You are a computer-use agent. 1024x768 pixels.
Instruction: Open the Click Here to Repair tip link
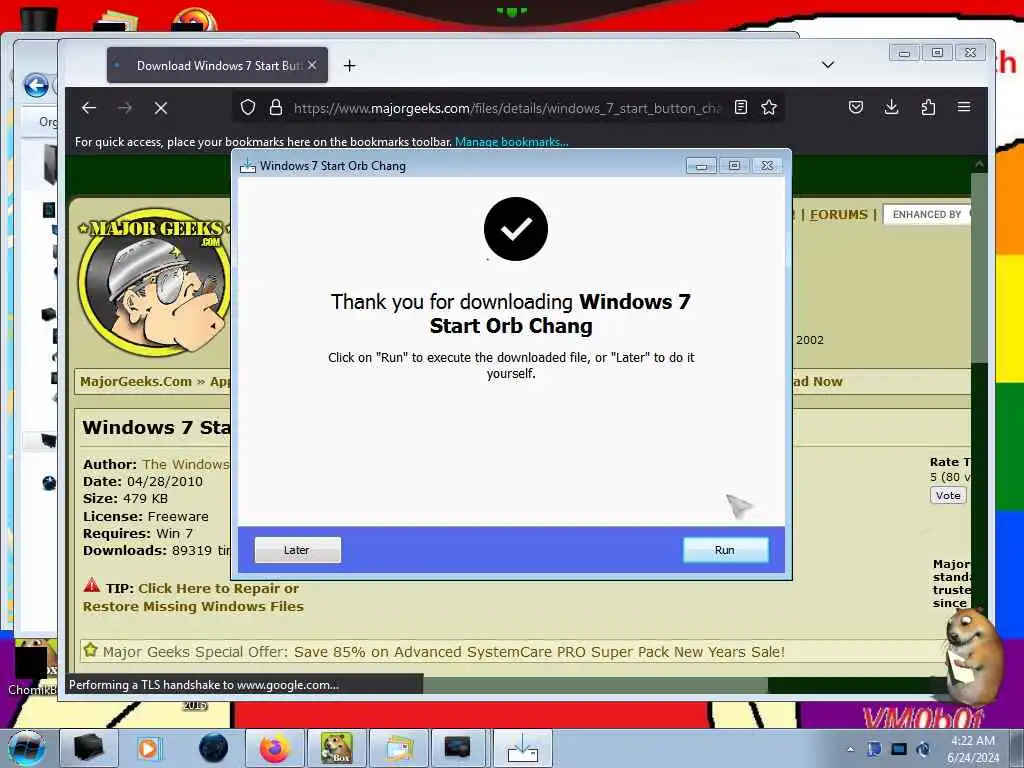point(193,597)
